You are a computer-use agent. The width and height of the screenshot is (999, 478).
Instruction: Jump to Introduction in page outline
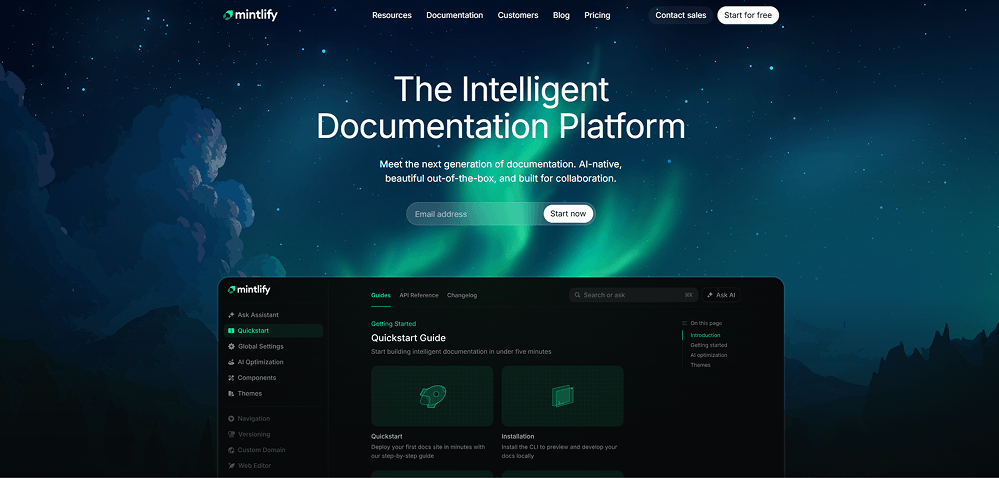click(705, 335)
